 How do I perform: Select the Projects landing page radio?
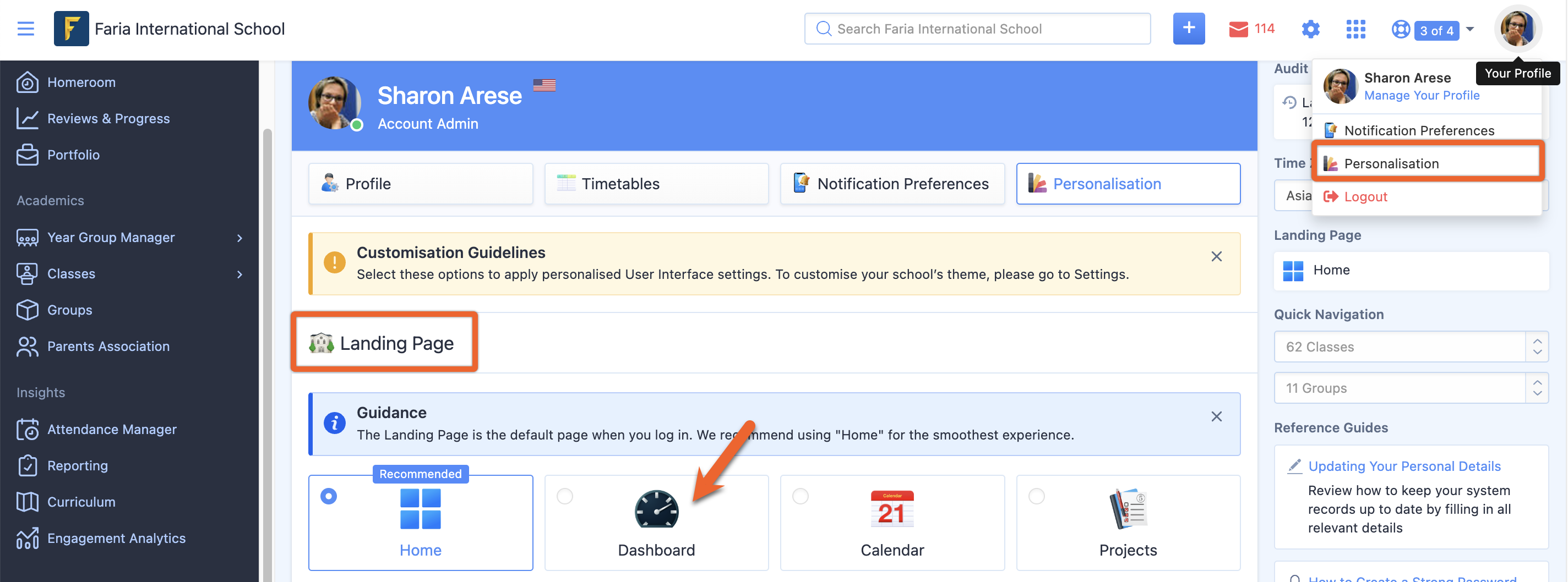[1036, 496]
